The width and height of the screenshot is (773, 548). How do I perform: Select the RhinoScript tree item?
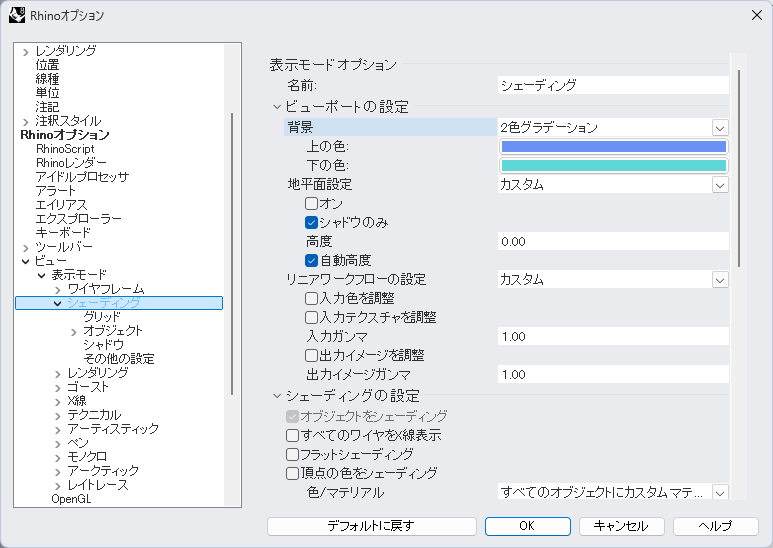point(65,149)
